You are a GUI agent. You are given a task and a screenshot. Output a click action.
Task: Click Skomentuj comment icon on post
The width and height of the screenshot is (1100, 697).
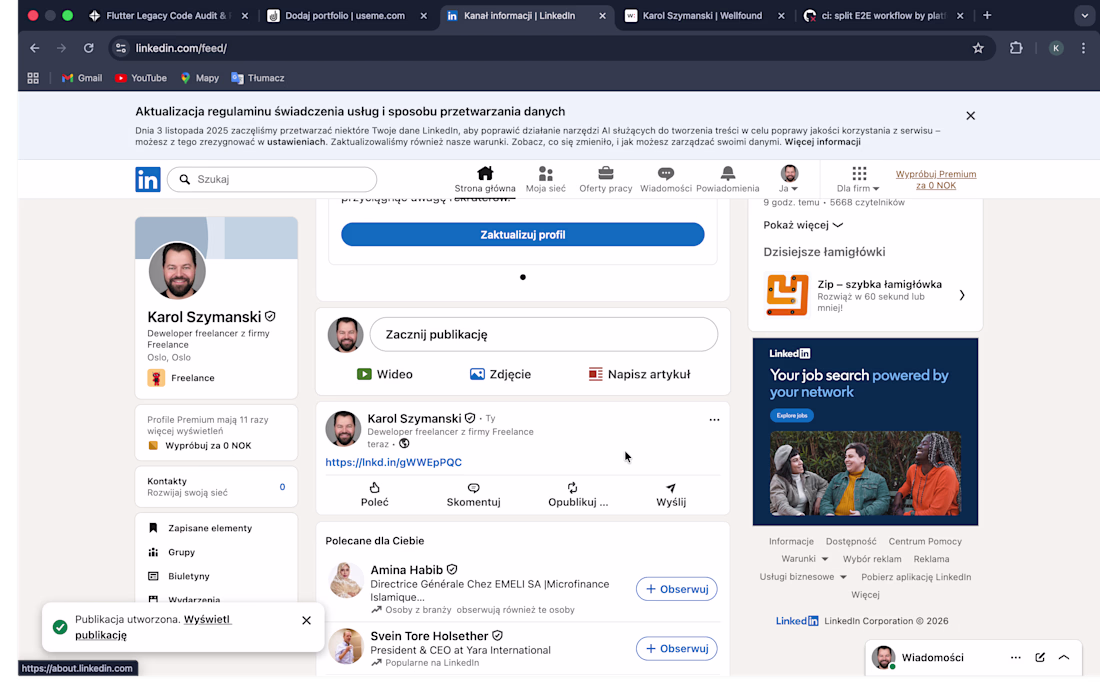click(473, 494)
